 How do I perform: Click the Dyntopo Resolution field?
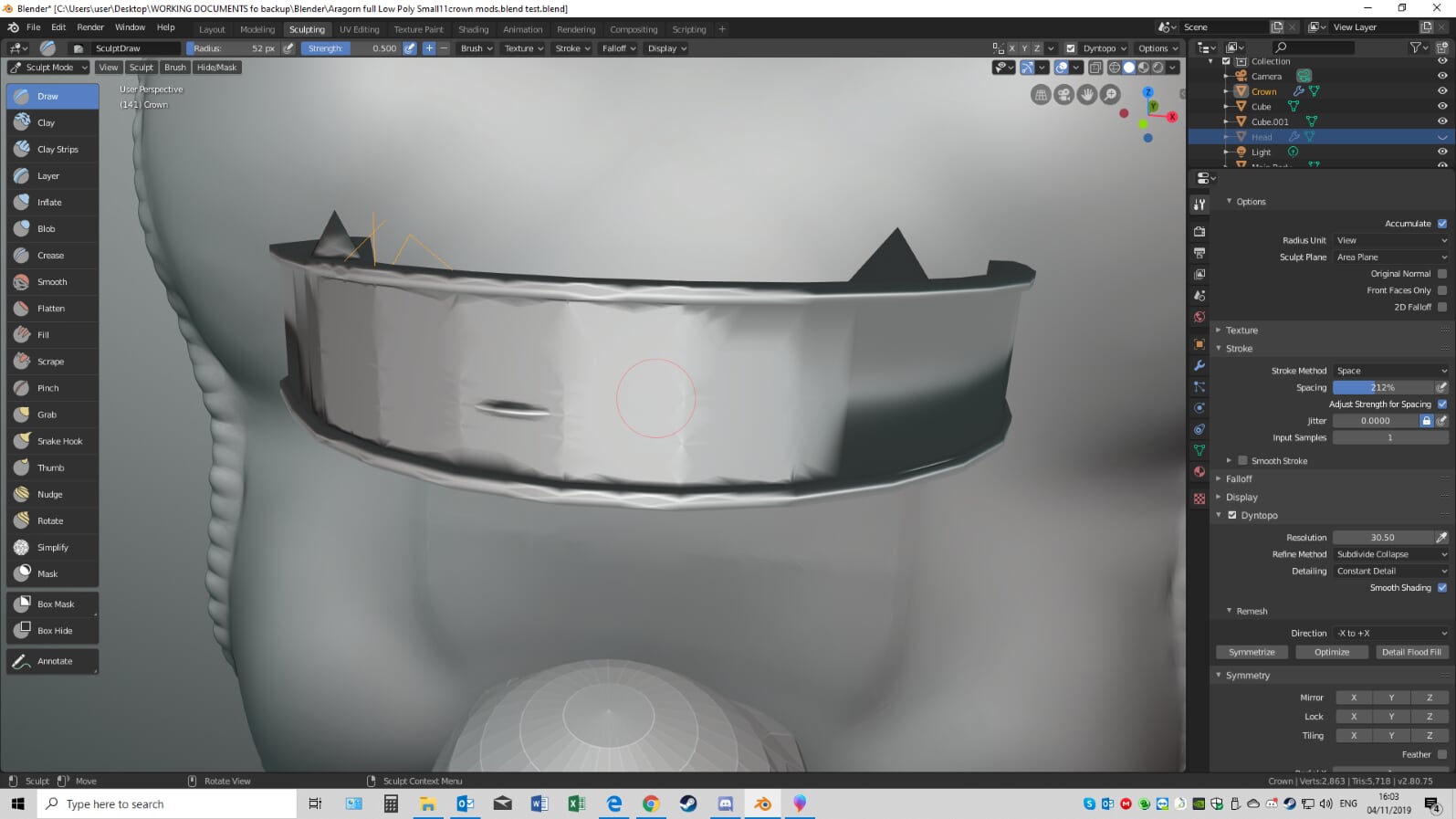point(1383,537)
